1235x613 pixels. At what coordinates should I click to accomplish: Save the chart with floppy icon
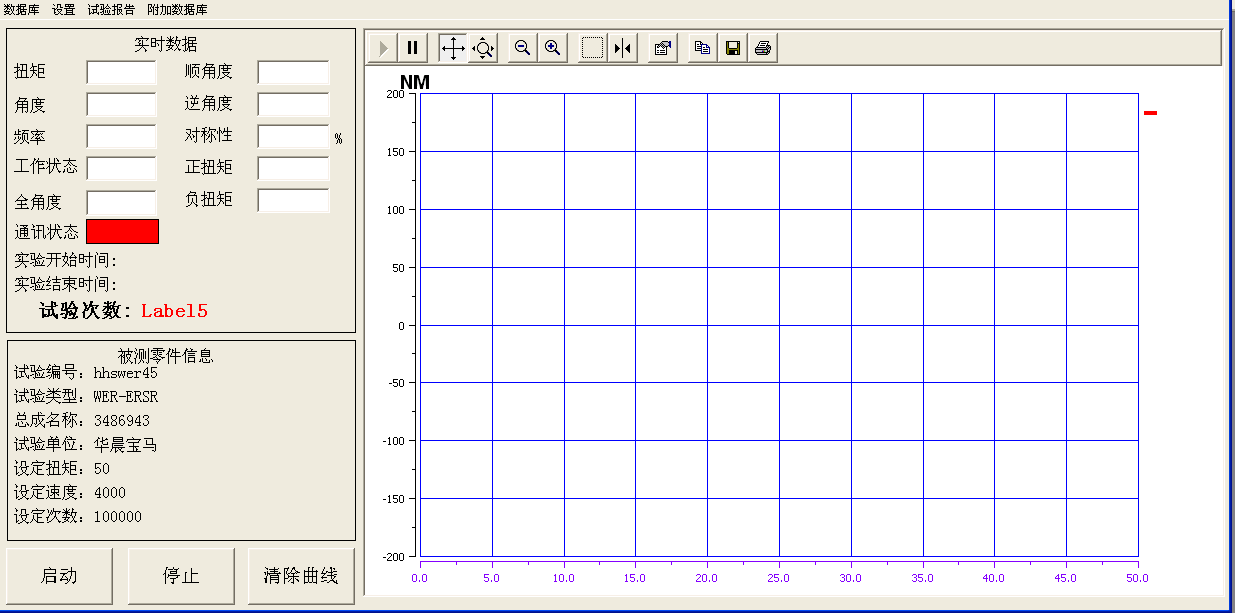[x=733, y=48]
